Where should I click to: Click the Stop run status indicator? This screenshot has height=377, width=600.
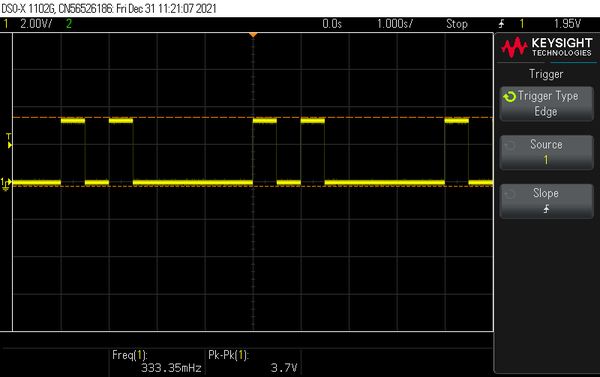(x=457, y=24)
